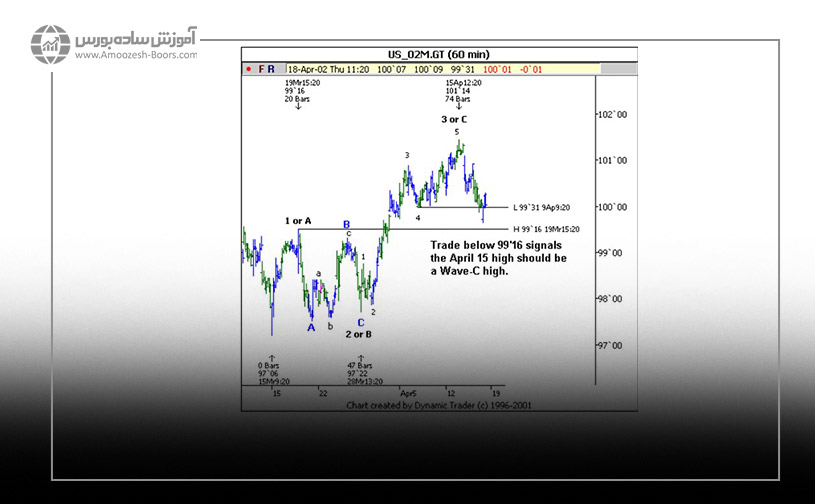Viewport: 815px width, 504px height.
Task: Click the down arrow under '74 Bars' label
Action: 457,105
